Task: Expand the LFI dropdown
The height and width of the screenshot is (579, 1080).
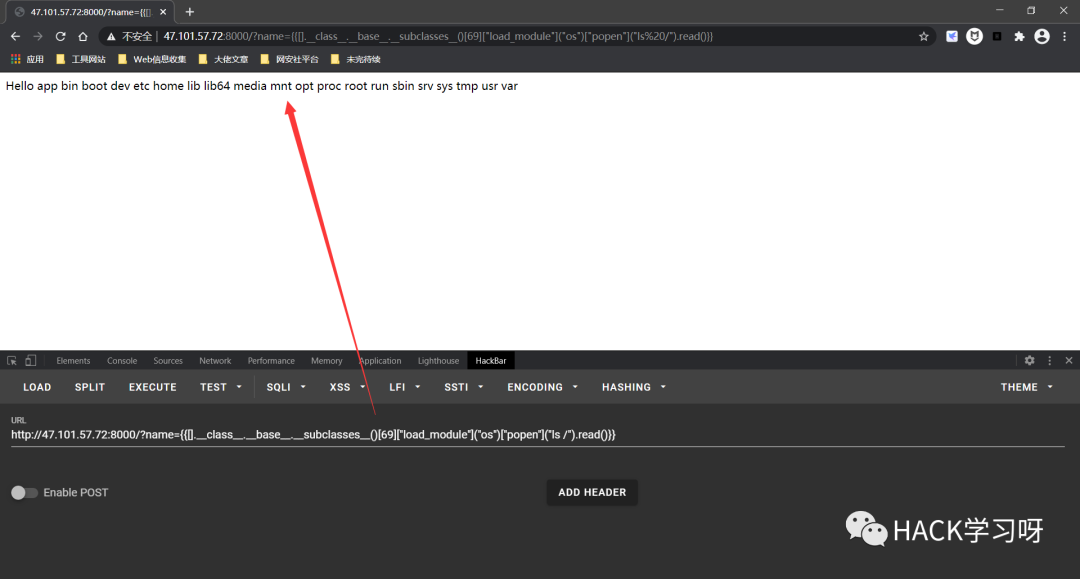Action: click(x=404, y=387)
